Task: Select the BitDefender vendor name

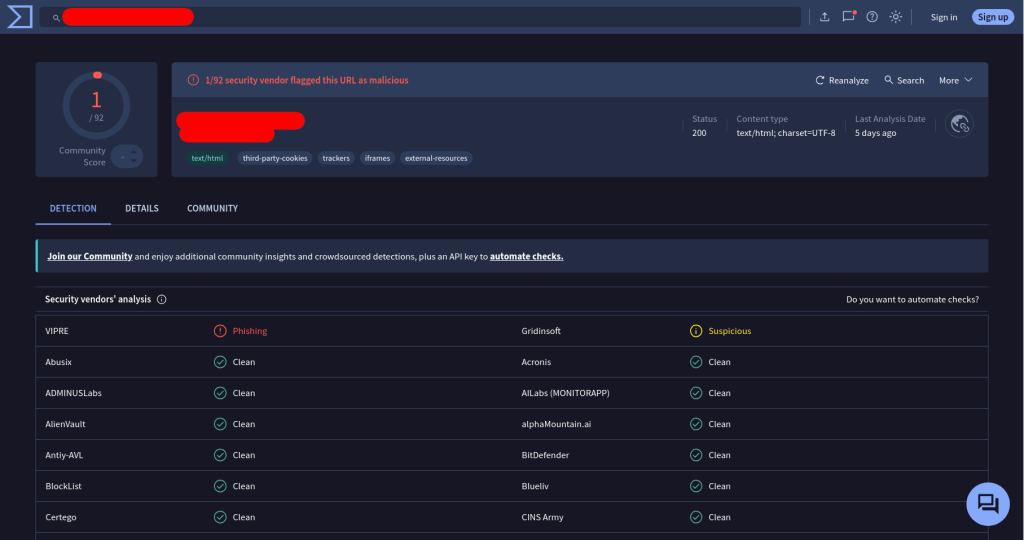Action: click(545, 455)
